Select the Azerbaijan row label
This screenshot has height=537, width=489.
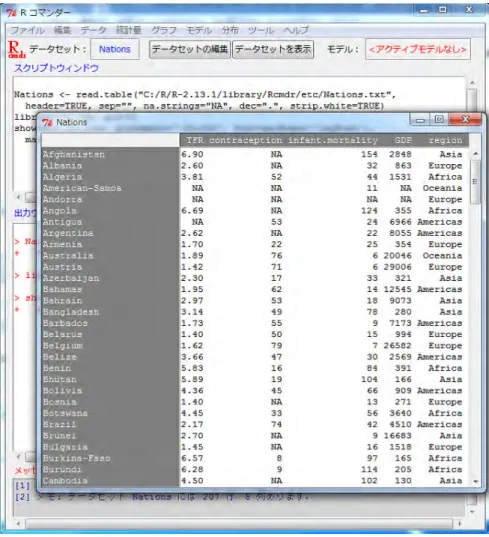coord(71,278)
